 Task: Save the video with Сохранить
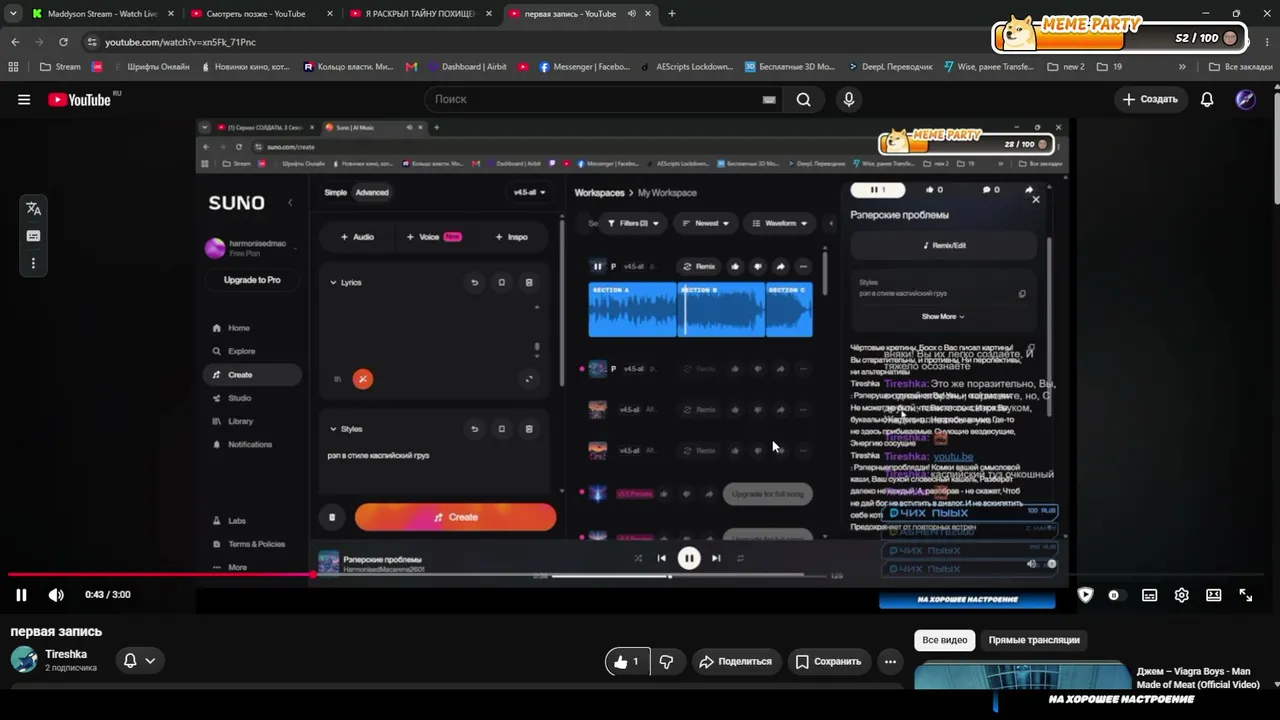click(828, 661)
